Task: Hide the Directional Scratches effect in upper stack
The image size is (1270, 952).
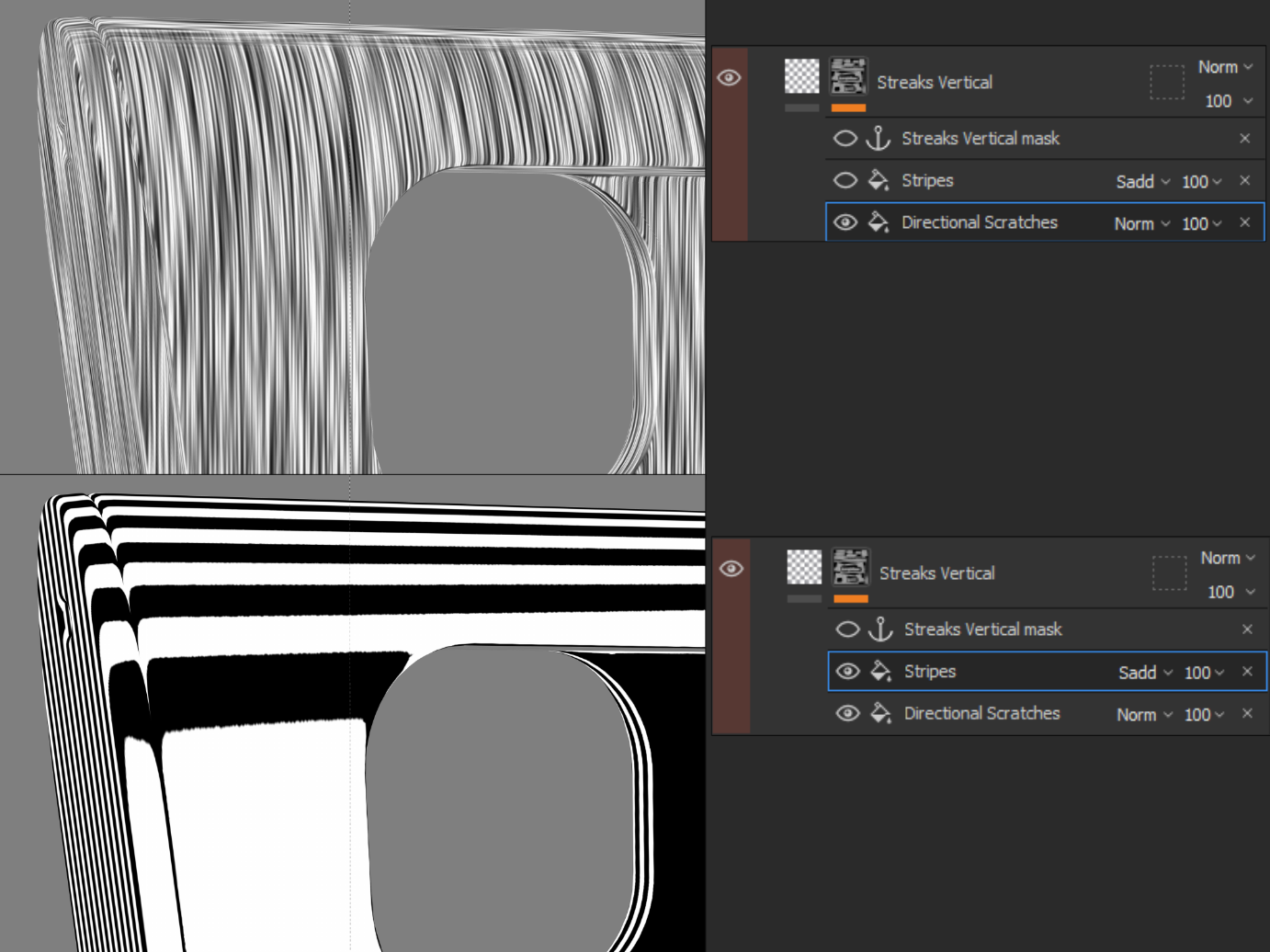Action: pyautogui.click(x=845, y=222)
